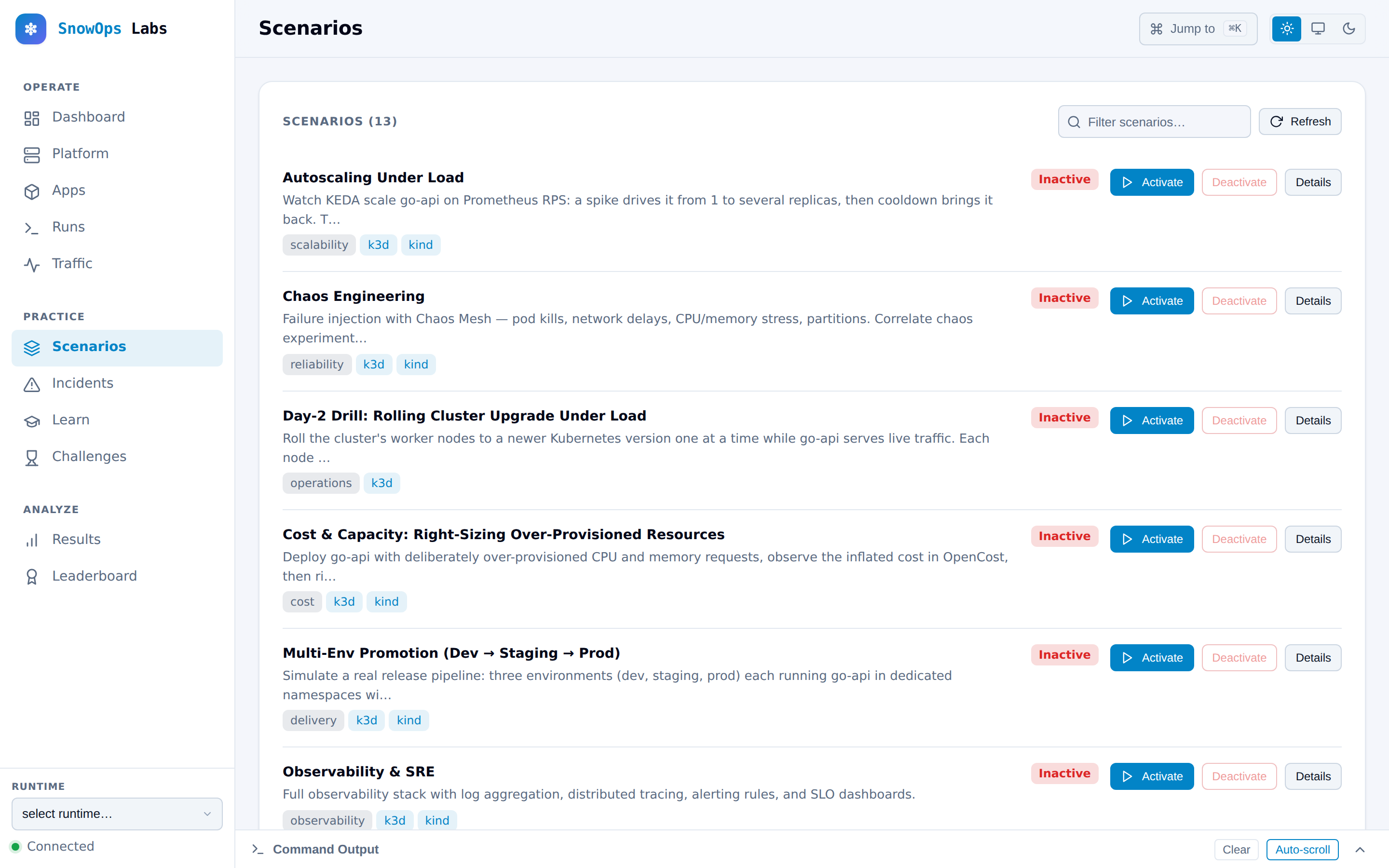
Task: Open Leaderboard from Analyze section
Action: pos(117,576)
